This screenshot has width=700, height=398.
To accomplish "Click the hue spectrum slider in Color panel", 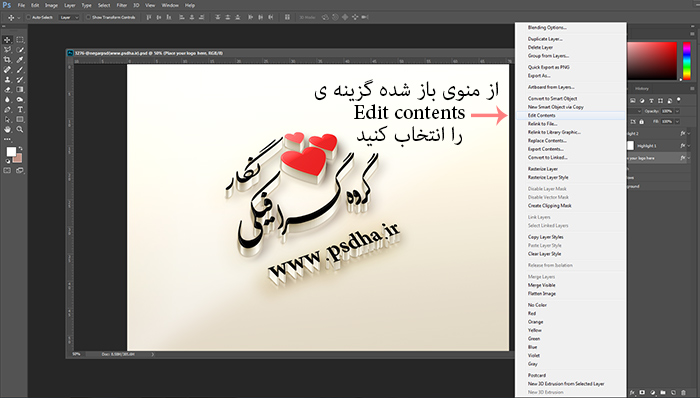I will (x=687, y=61).
